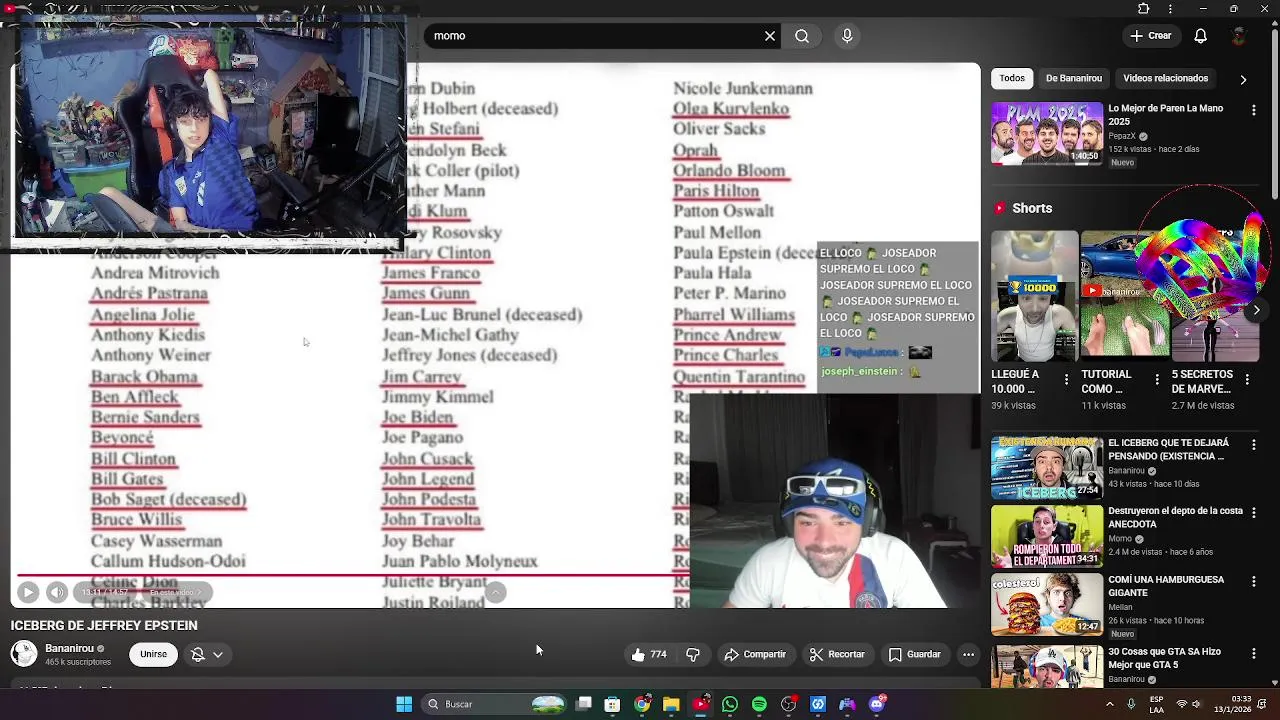Click the Compartir share button

coord(755,654)
